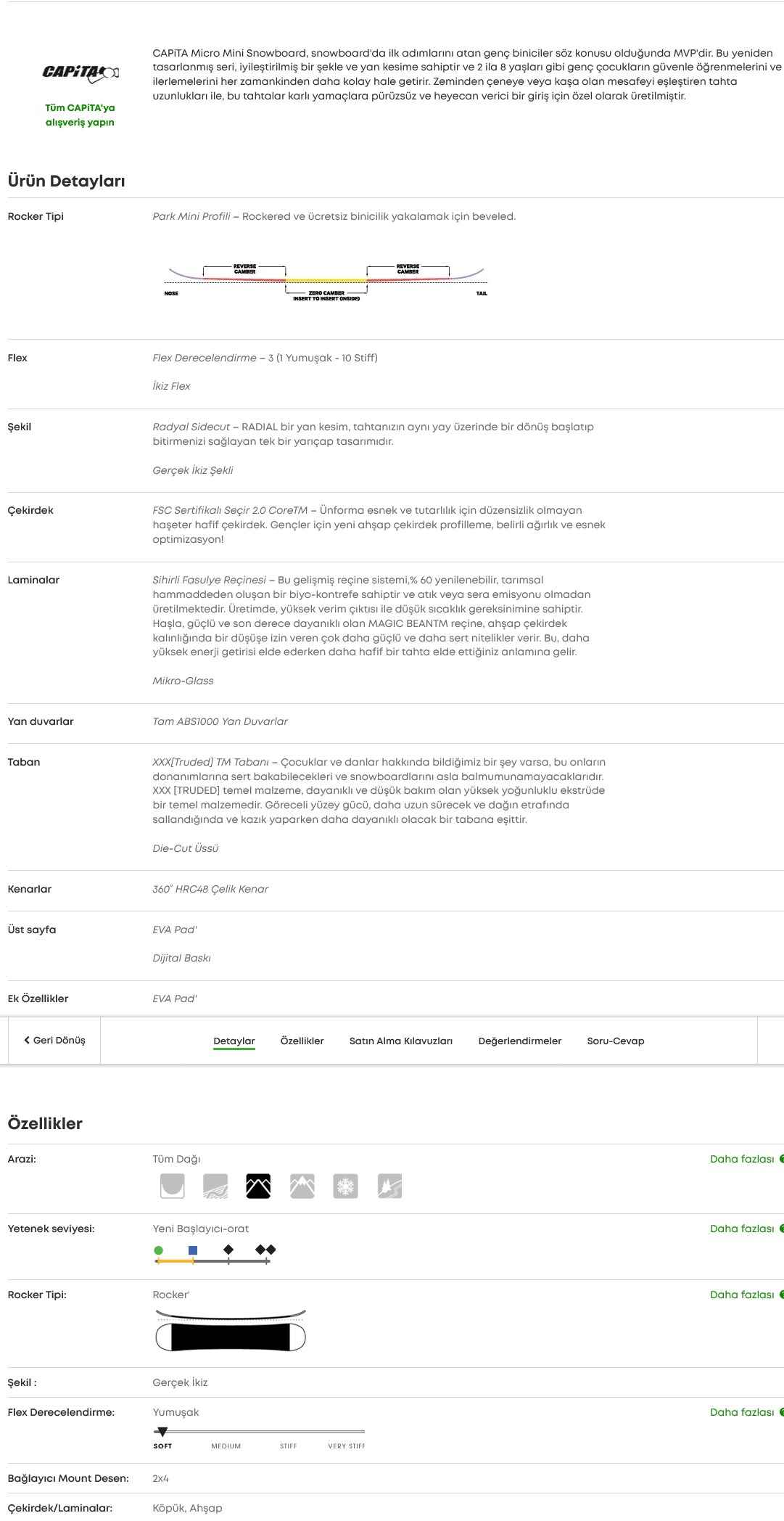The height and width of the screenshot is (1521, 784).
Task: Click the 'Geri Dönüş' back button
Action: (54, 1040)
